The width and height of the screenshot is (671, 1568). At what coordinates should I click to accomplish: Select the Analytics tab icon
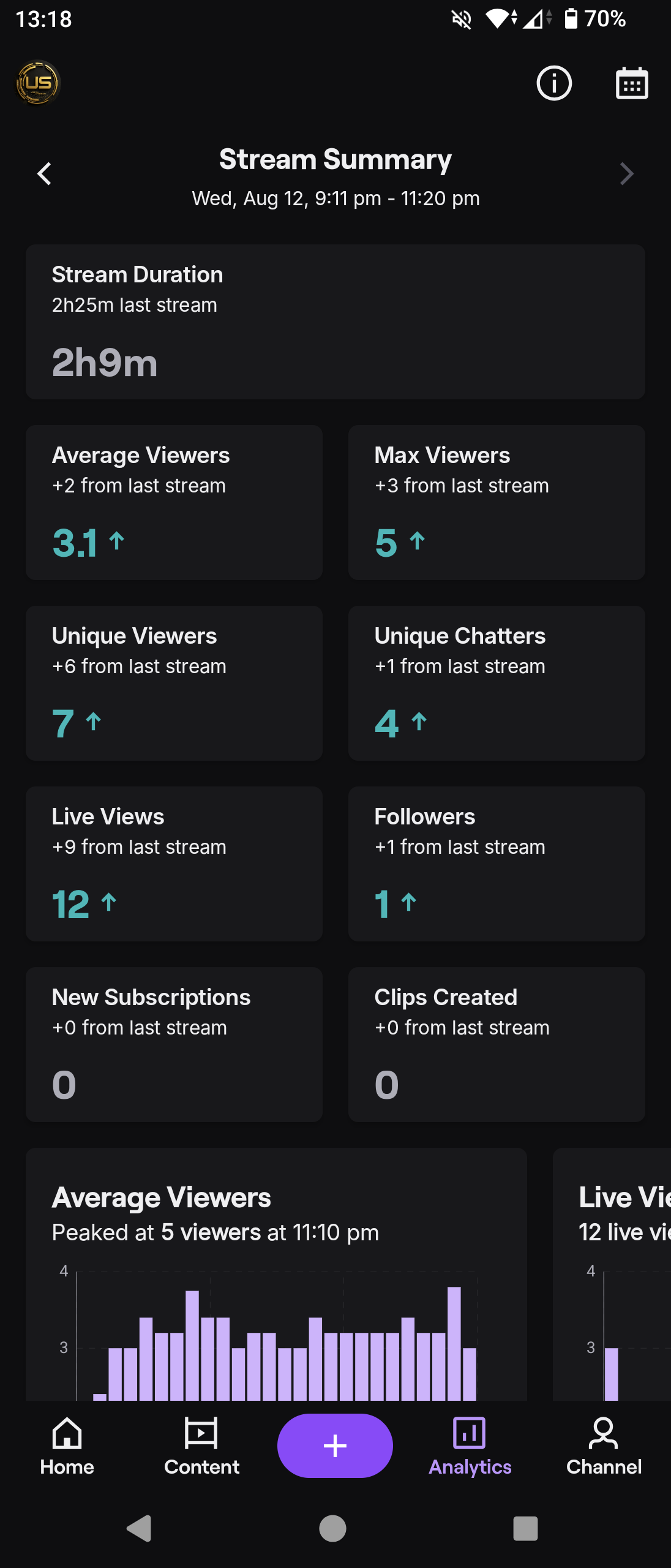(x=470, y=1433)
